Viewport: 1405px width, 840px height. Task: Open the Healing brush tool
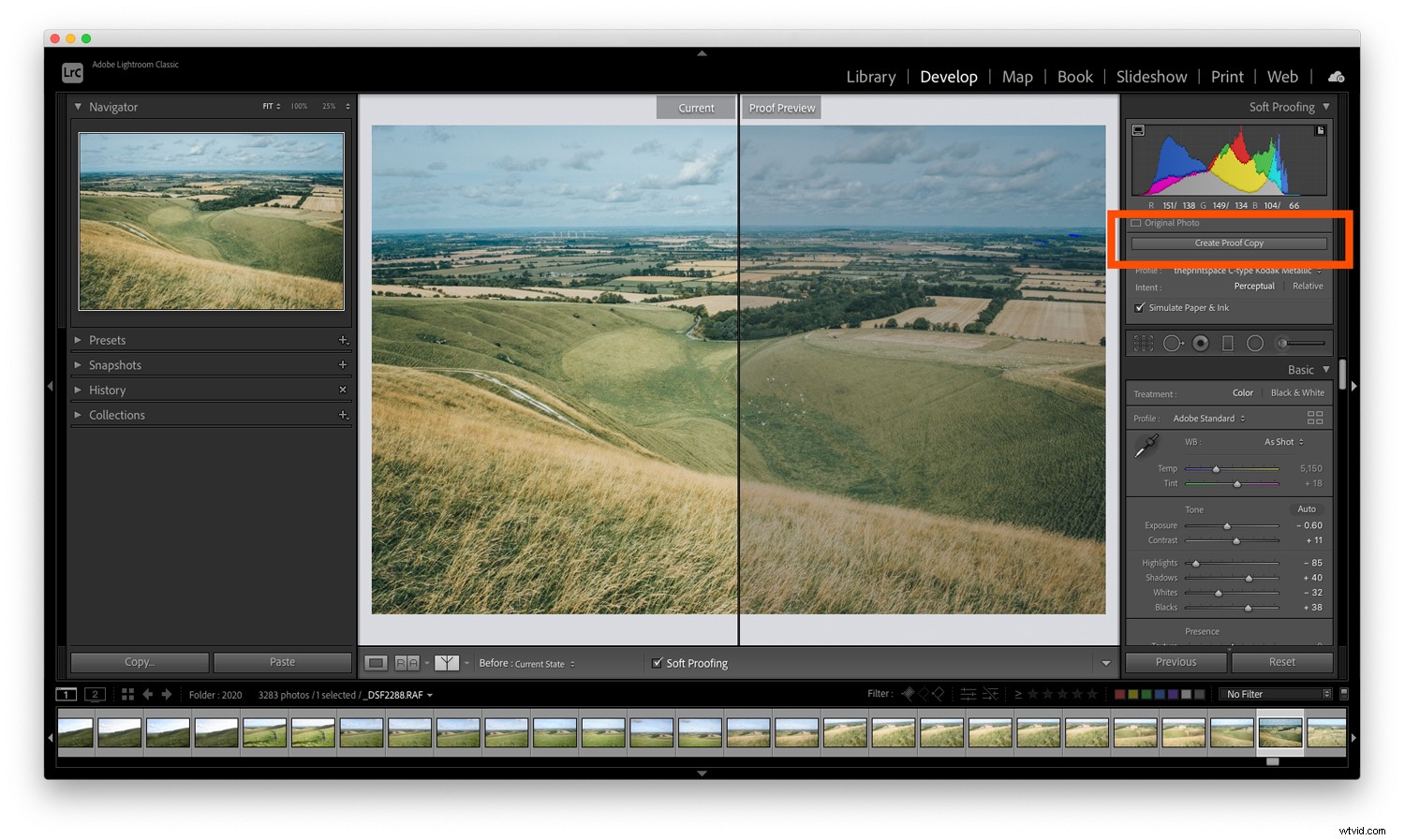1173,343
